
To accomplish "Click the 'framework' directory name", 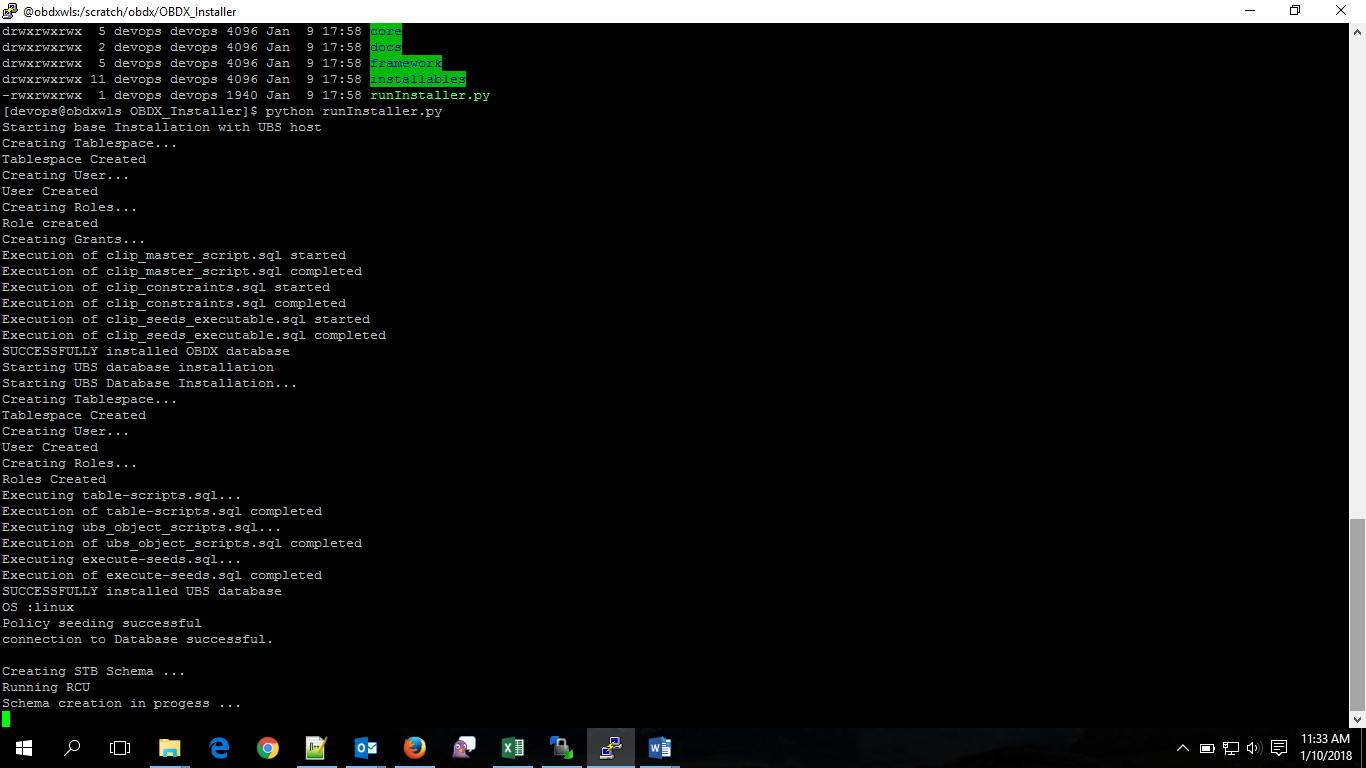I will point(406,63).
